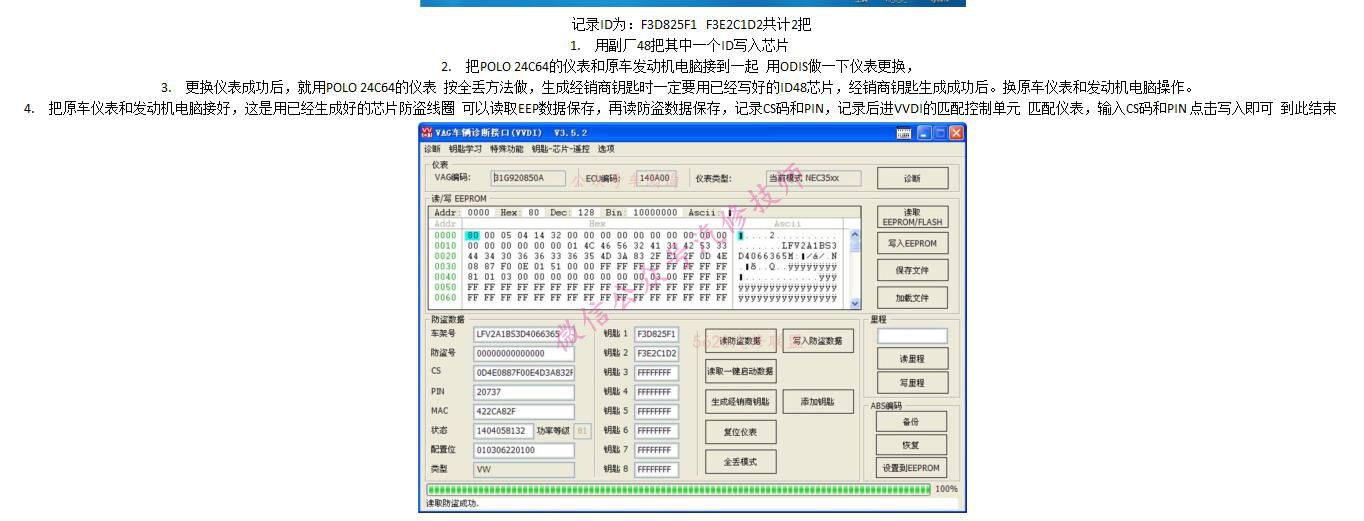Click hex editor scrollbar down arrow
1364x521 pixels.
point(854,302)
